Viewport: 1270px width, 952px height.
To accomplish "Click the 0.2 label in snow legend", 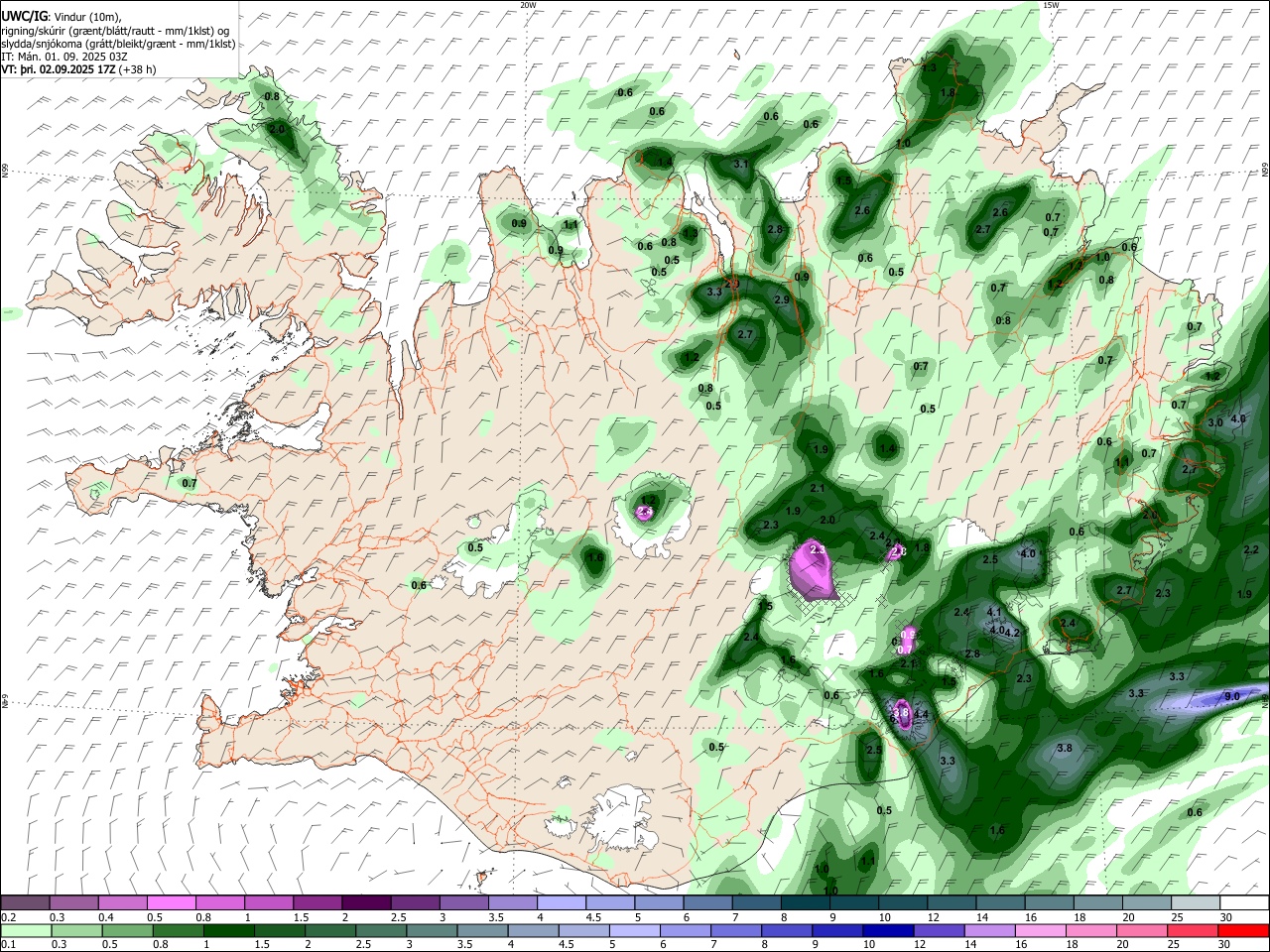I will click(8, 917).
